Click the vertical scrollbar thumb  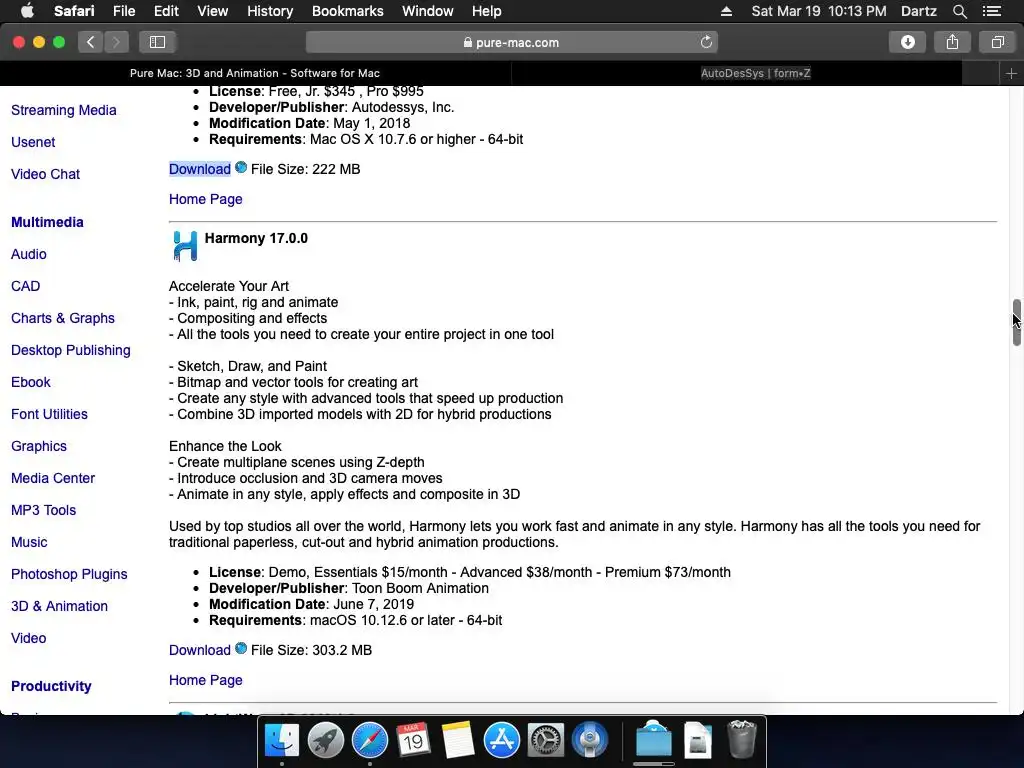click(1016, 323)
